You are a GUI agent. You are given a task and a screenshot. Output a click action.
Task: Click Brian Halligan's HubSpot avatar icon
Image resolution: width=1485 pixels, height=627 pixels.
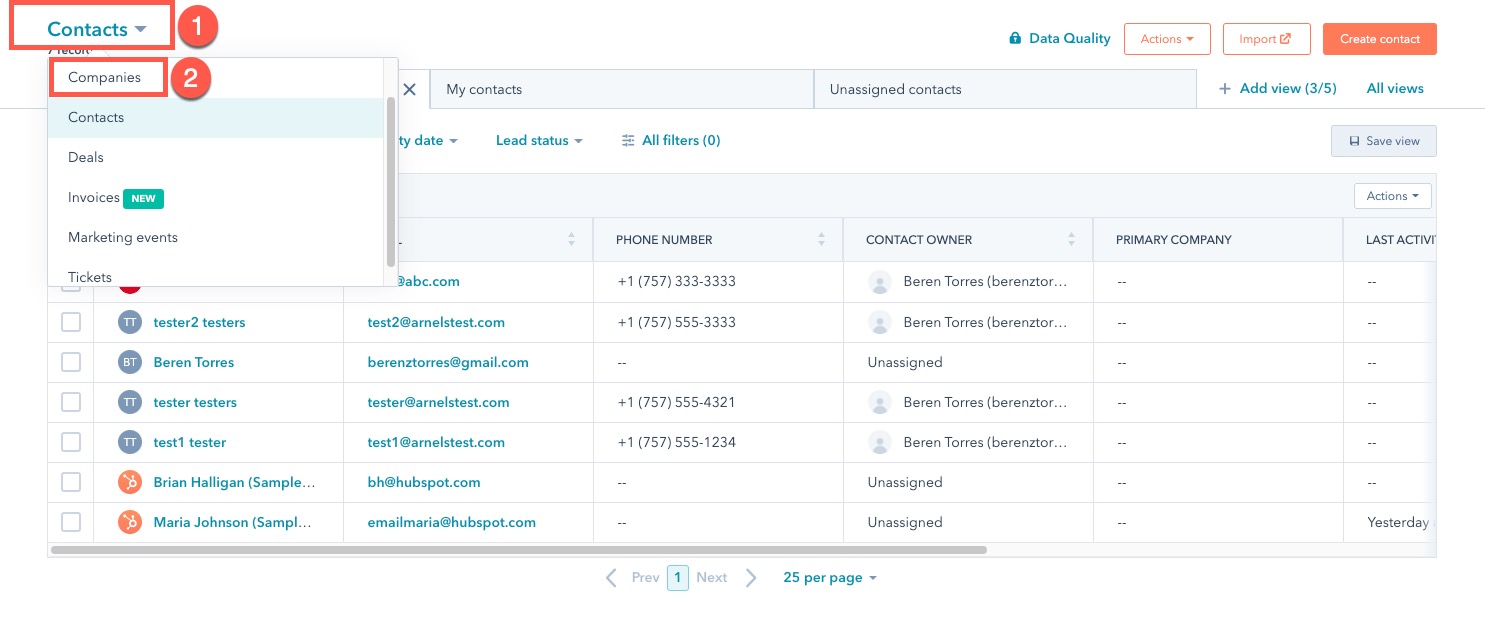(130, 482)
